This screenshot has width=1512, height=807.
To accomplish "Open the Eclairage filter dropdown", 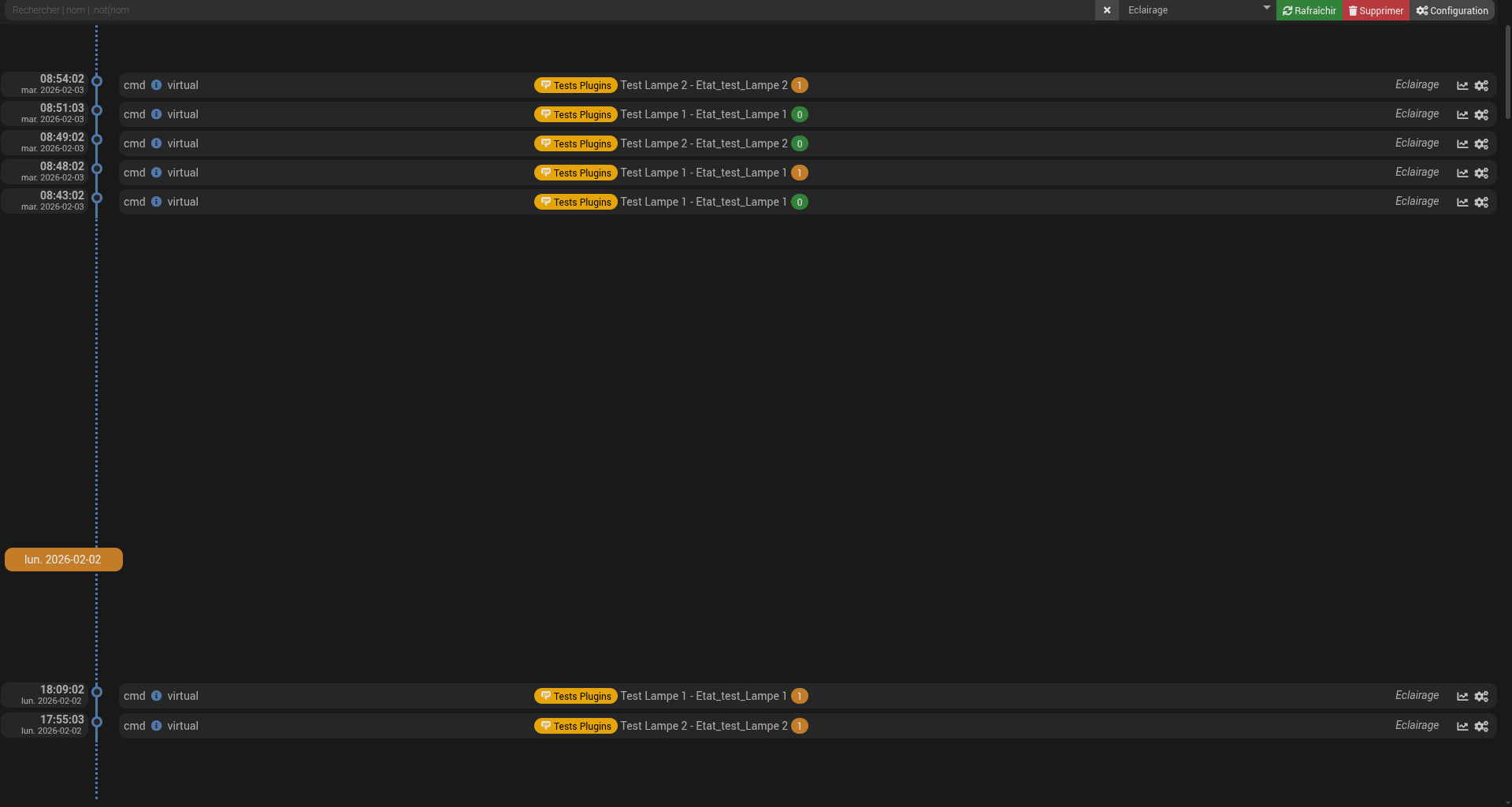I will (1196, 10).
